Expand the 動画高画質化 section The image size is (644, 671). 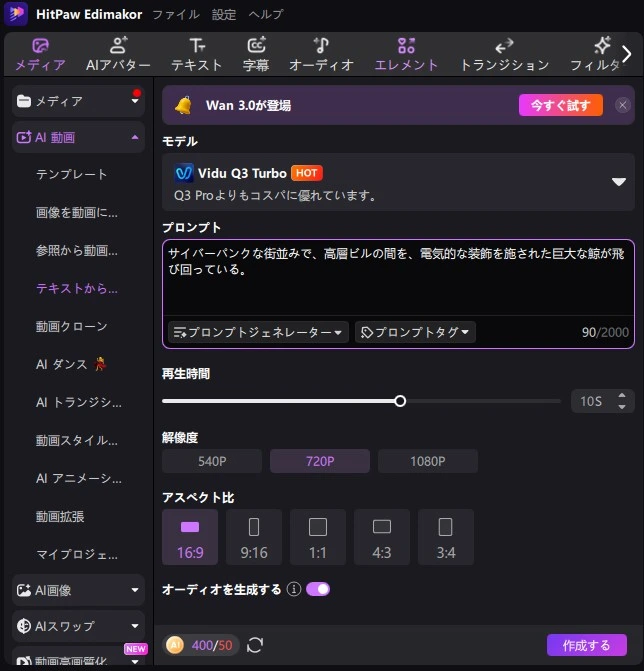(x=135, y=662)
